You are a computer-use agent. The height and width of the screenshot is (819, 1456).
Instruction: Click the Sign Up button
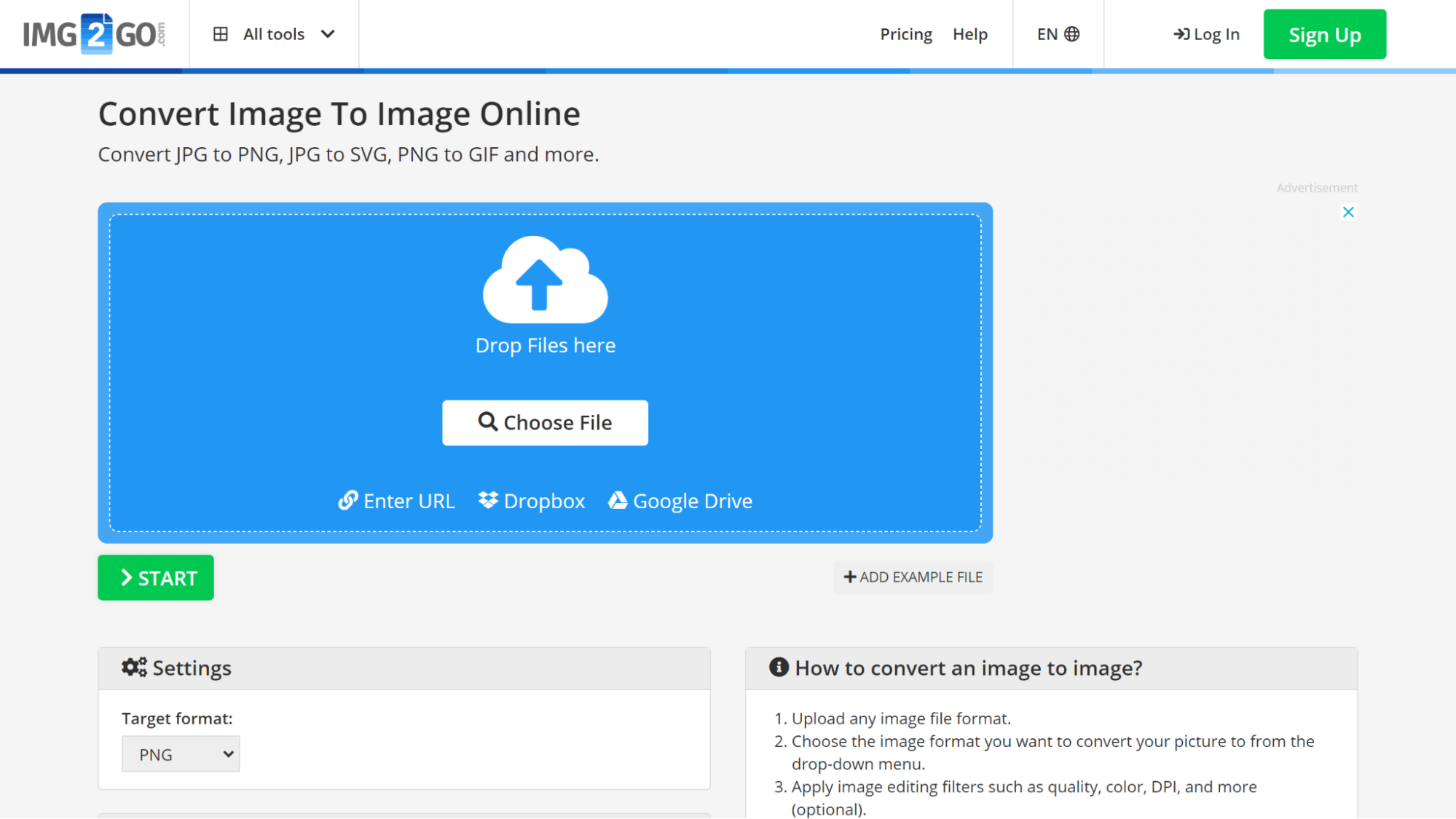tap(1325, 34)
